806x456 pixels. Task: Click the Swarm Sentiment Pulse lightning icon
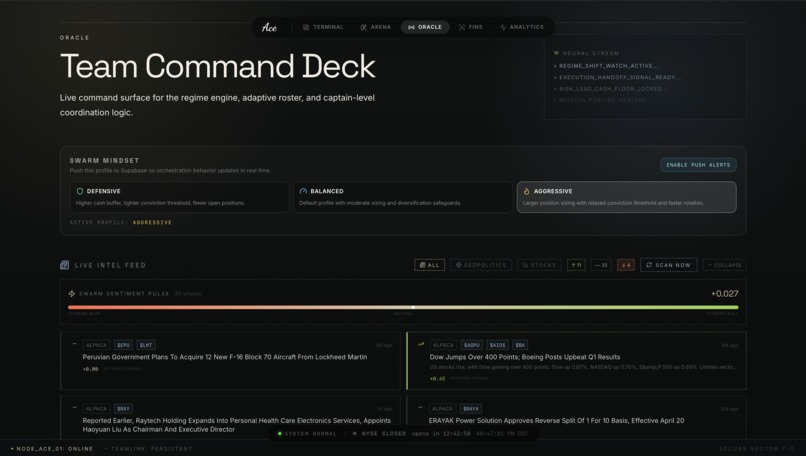pyautogui.click(x=72, y=294)
